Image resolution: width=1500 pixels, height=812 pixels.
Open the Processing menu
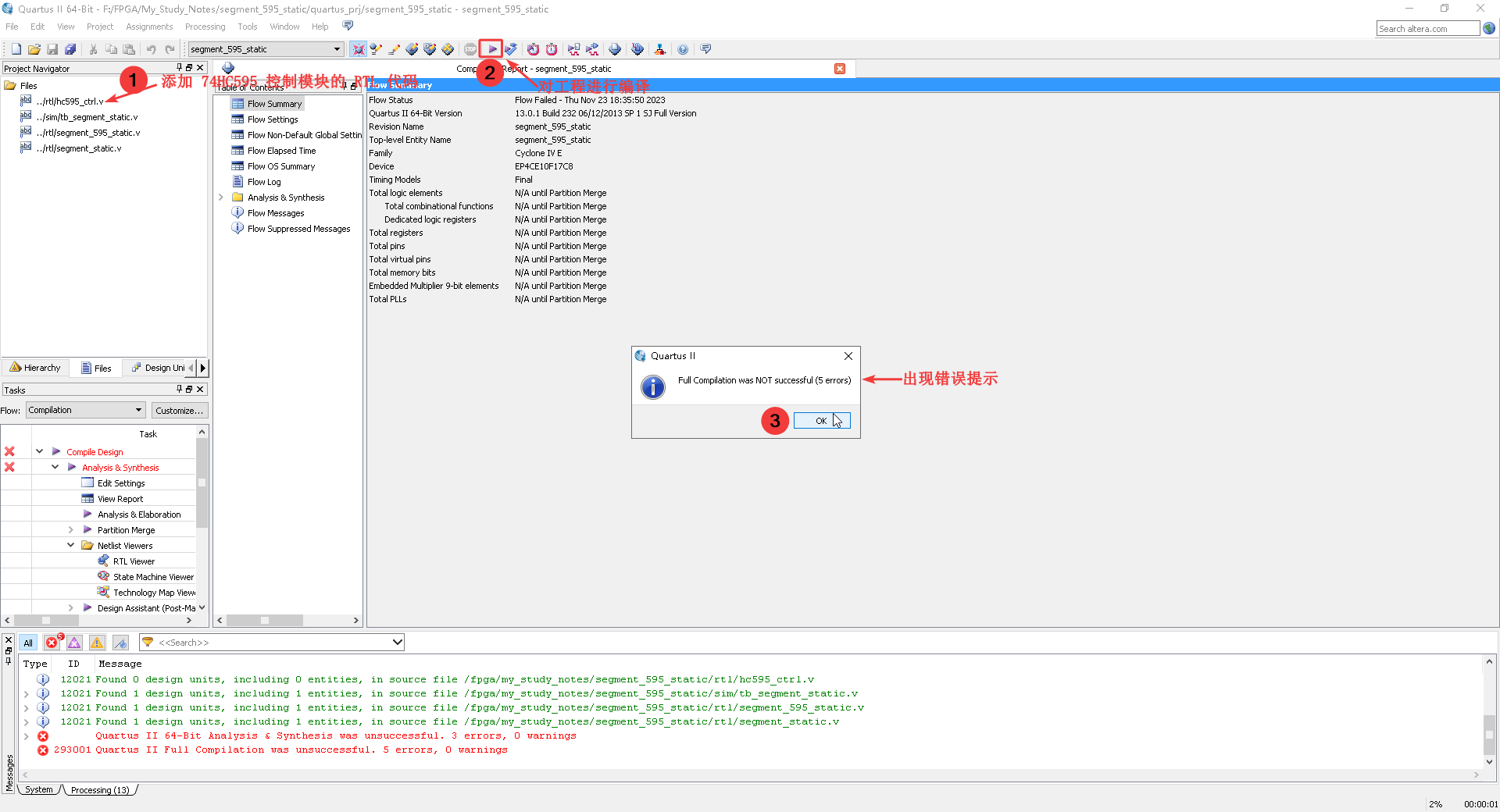point(205,27)
